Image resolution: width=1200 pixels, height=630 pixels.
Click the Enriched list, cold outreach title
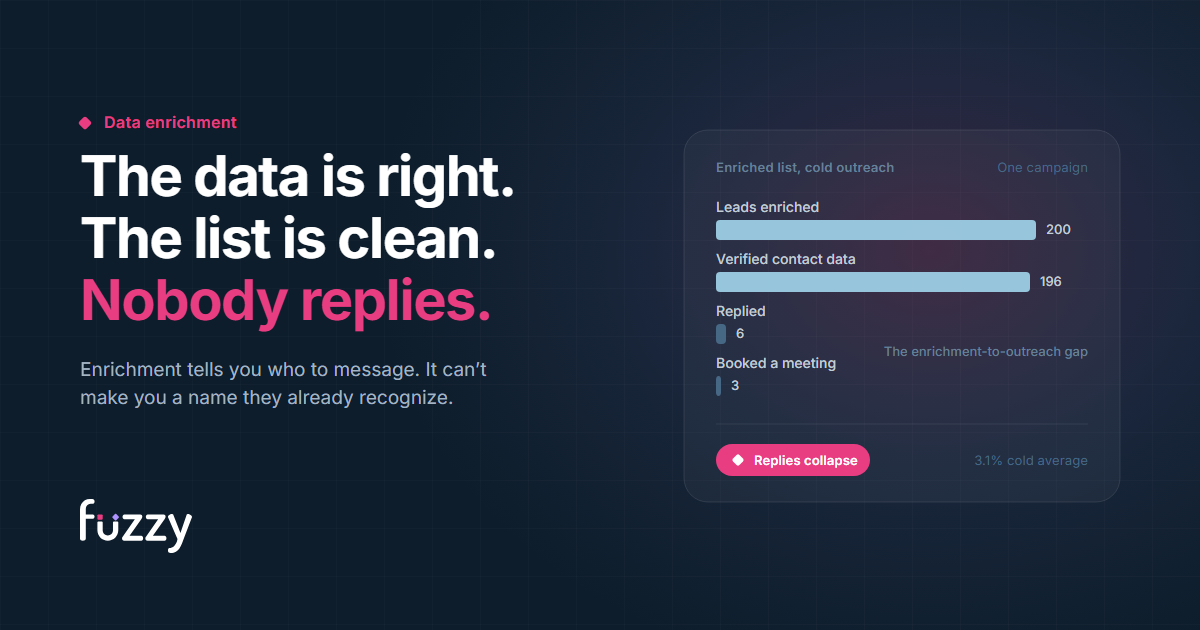pos(805,167)
